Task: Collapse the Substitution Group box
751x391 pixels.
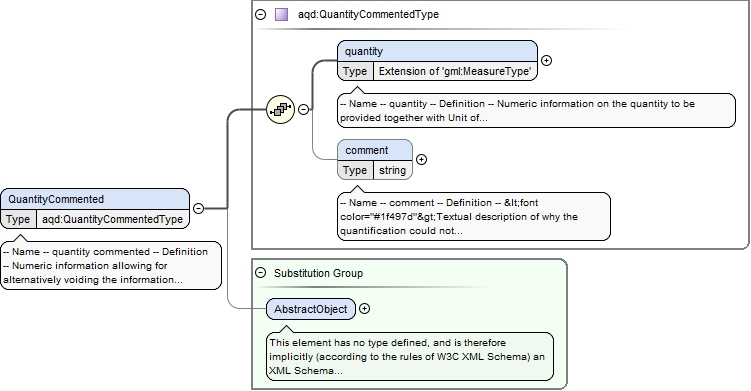Action: coord(261,273)
